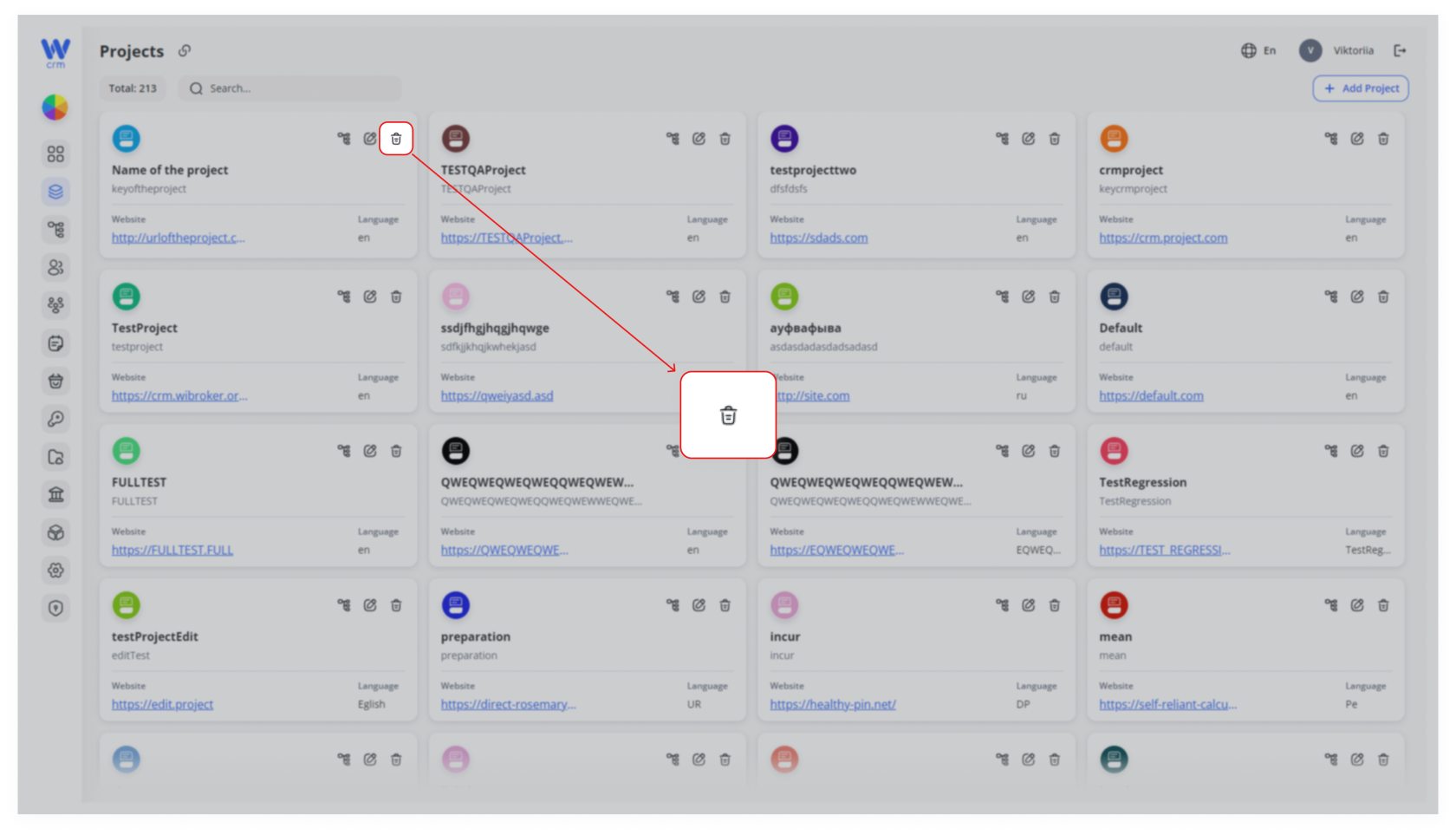Image resolution: width=1456 pixels, height=835 pixels.
Task: Log out using the exit icon
Action: pyautogui.click(x=1400, y=51)
